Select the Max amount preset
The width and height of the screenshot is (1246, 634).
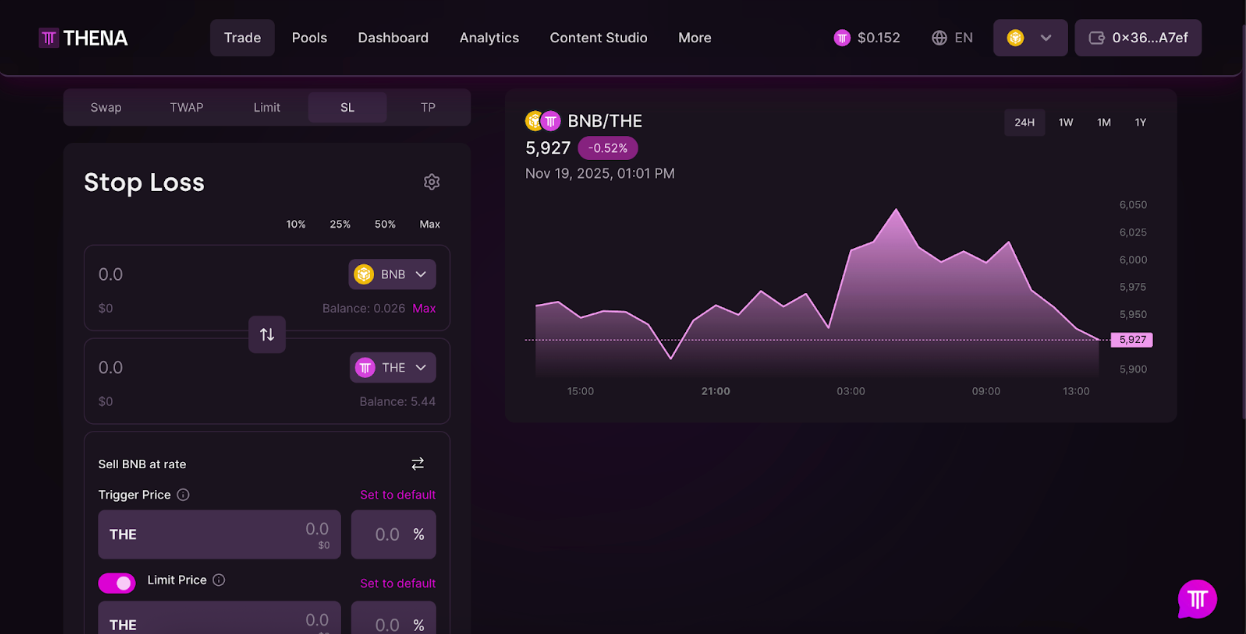[430, 224]
